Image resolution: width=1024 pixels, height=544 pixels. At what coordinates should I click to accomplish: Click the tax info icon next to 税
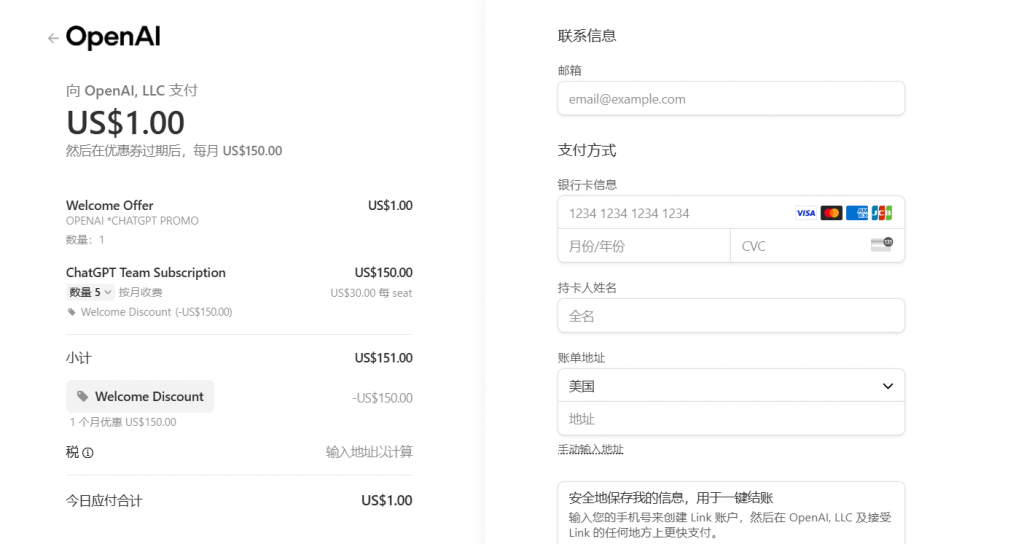(x=88, y=453)
